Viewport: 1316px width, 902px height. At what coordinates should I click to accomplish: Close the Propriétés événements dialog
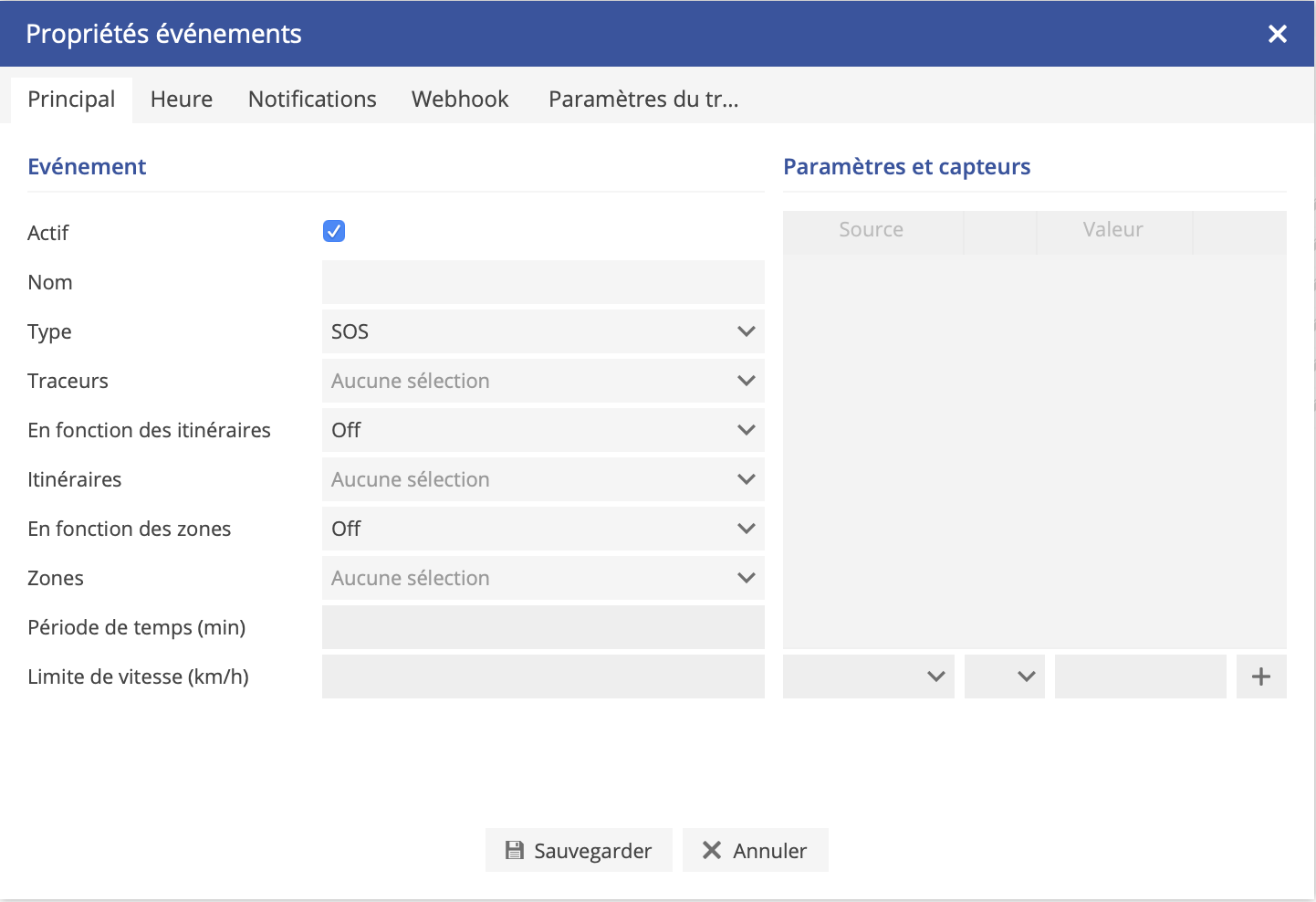pyautogui.click(x=1277, y=34)
